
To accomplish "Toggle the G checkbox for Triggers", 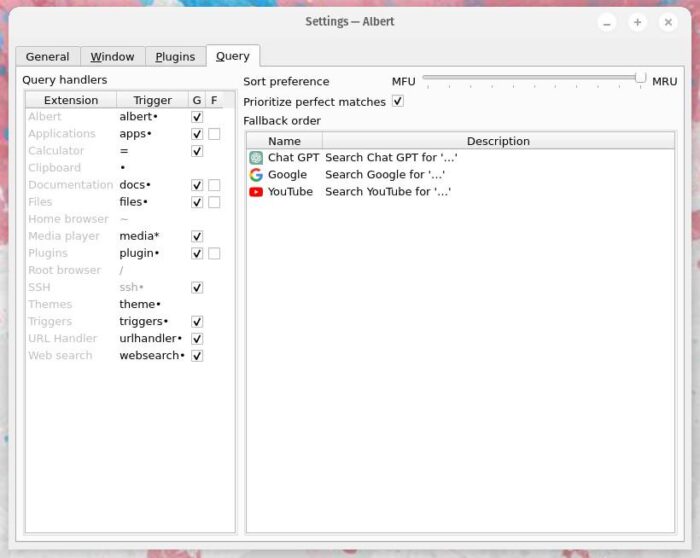I will click(x=197, y=321).
